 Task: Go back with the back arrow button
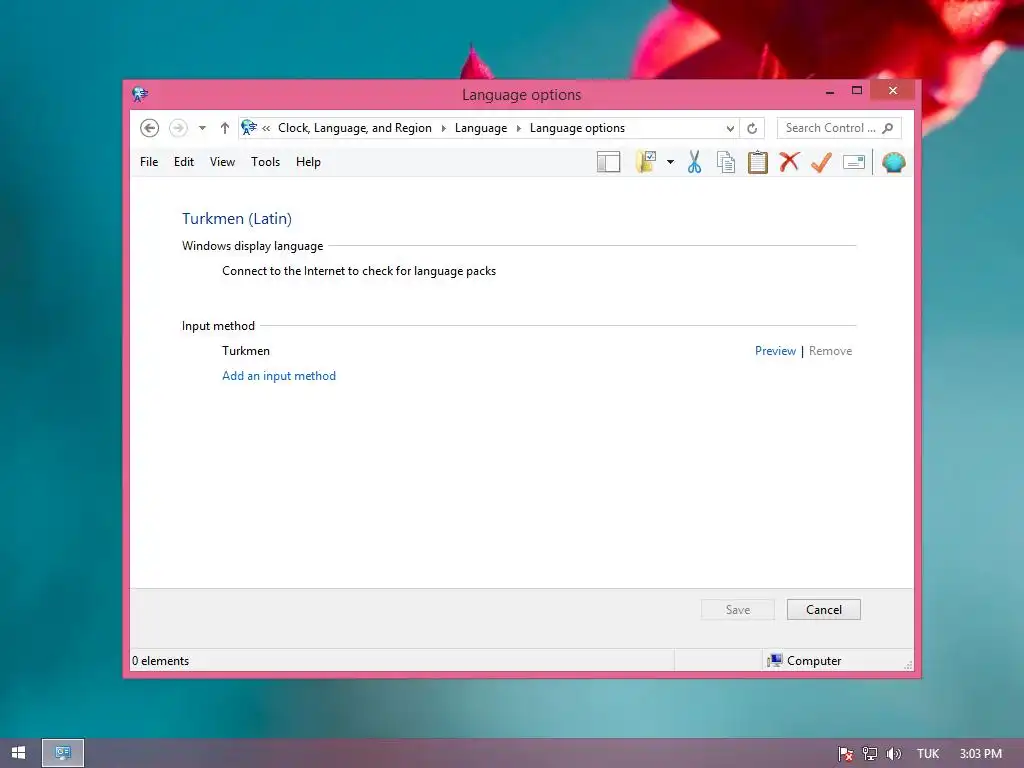click(150, 128)
